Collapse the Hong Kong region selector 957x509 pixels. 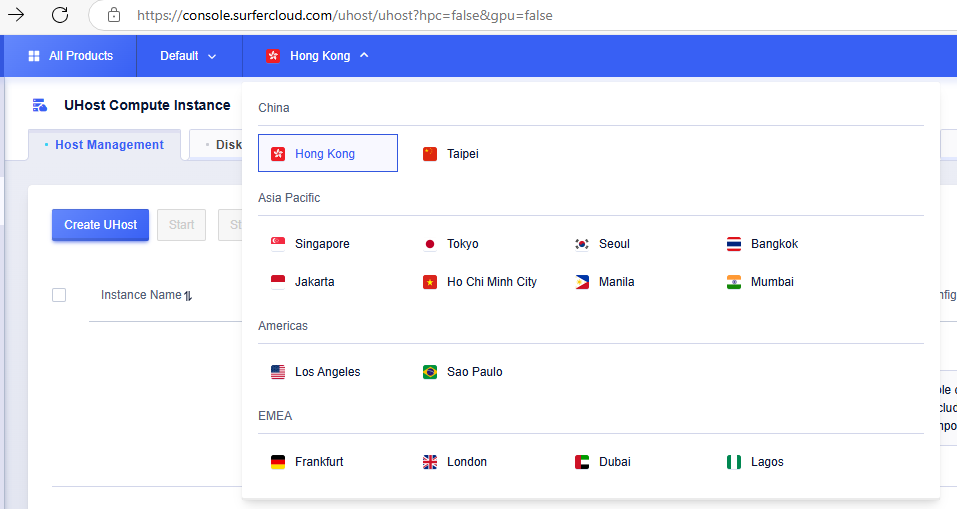point(317,56)
